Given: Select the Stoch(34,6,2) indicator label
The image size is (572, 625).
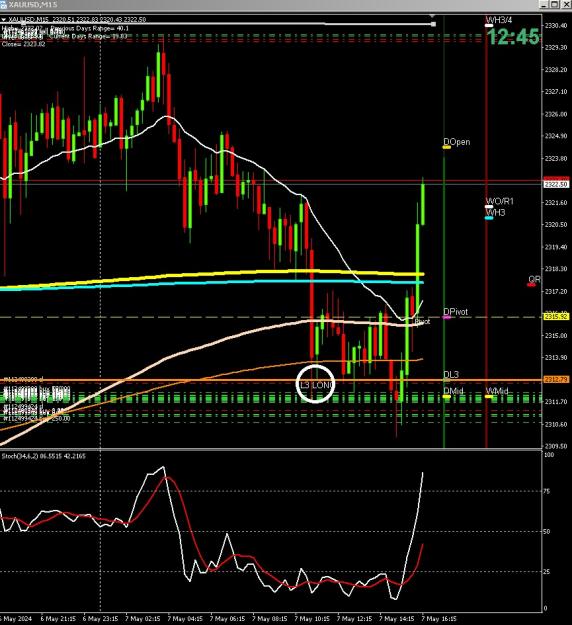Looking at the screenshot, I should 44,456.
